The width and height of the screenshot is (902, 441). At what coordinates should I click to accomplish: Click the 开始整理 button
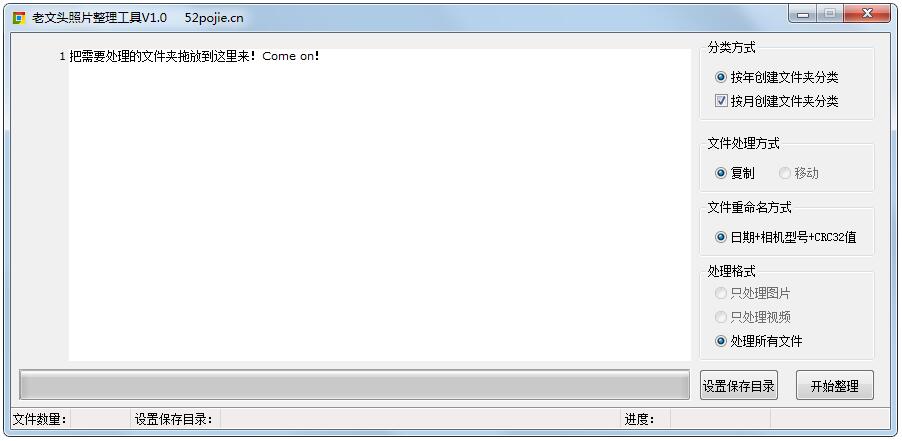[x=835, y=385]
